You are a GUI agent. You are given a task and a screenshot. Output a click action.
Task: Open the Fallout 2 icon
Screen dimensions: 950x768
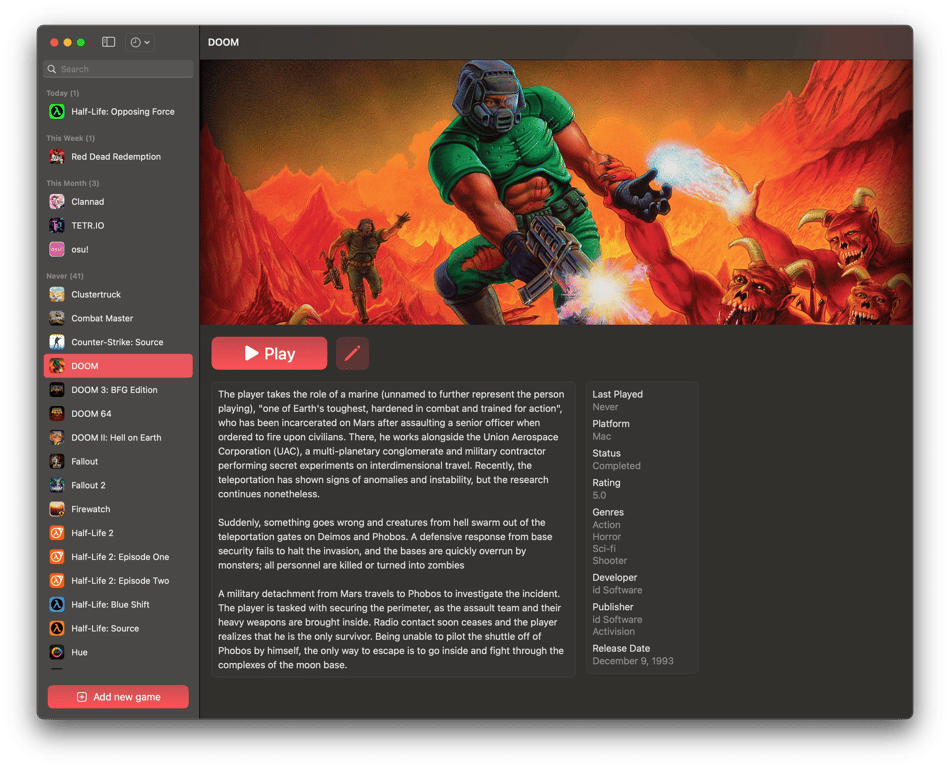pyautogui.click(x=57, y=485)
